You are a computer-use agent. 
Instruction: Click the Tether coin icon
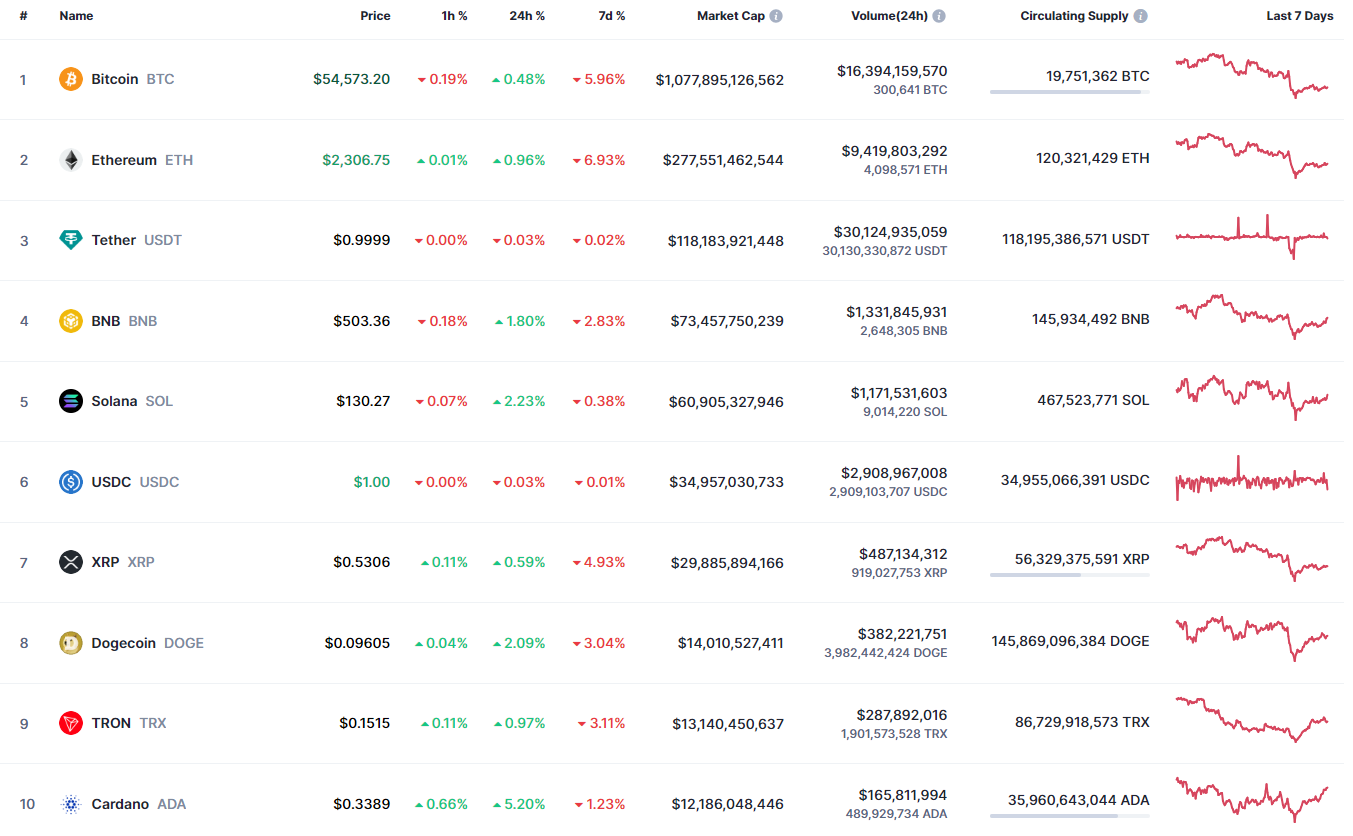point(71,240)
